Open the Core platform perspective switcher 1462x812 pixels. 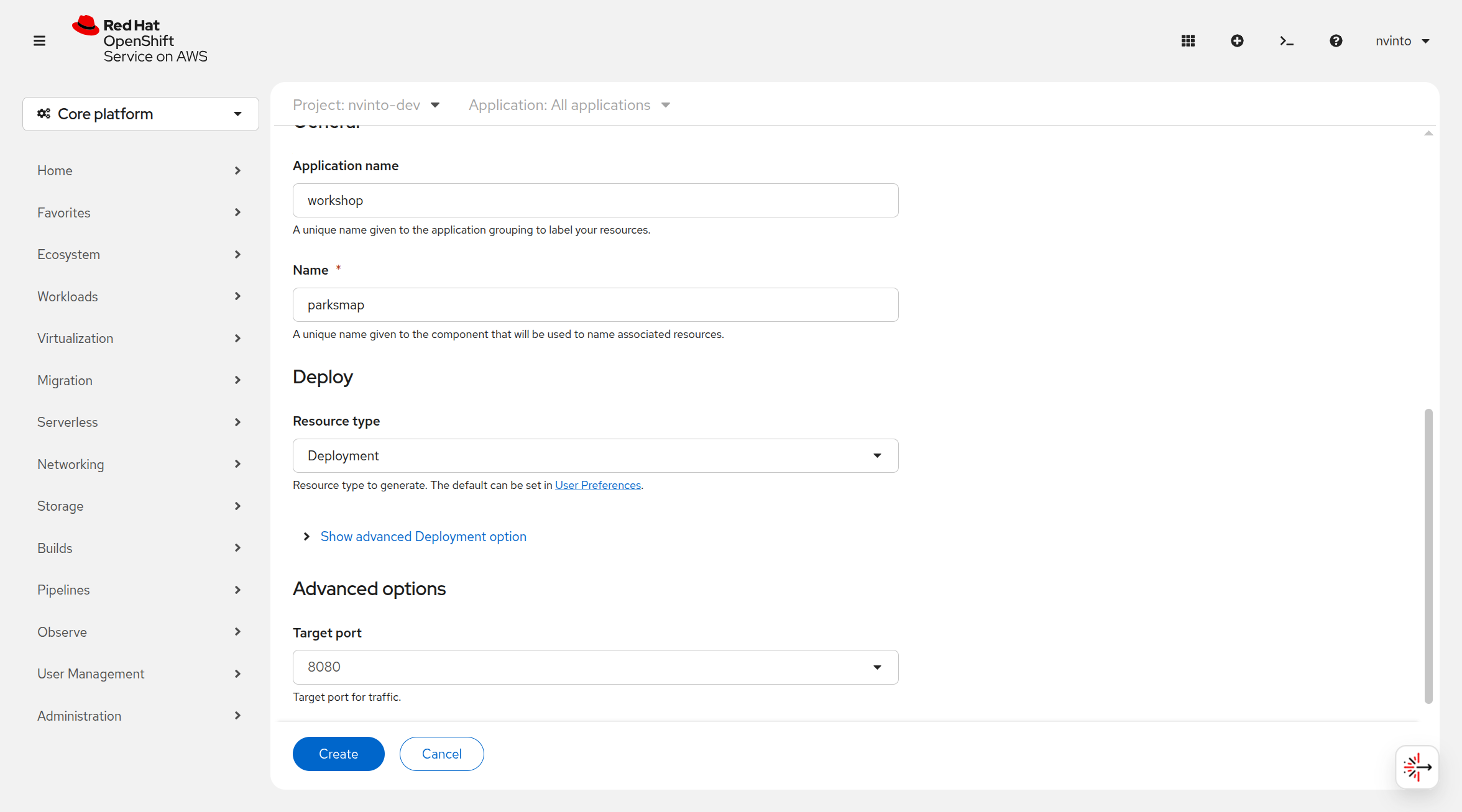pyautogui.click(x=140, y=114)
